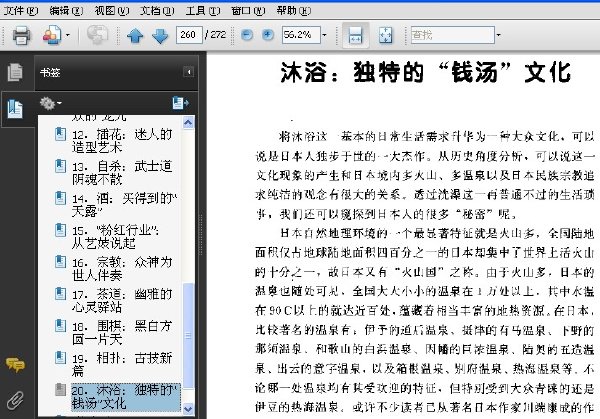Open bookmark 12. 插花：迷人的造型艺术
The image size is (600, 419).
122,141
